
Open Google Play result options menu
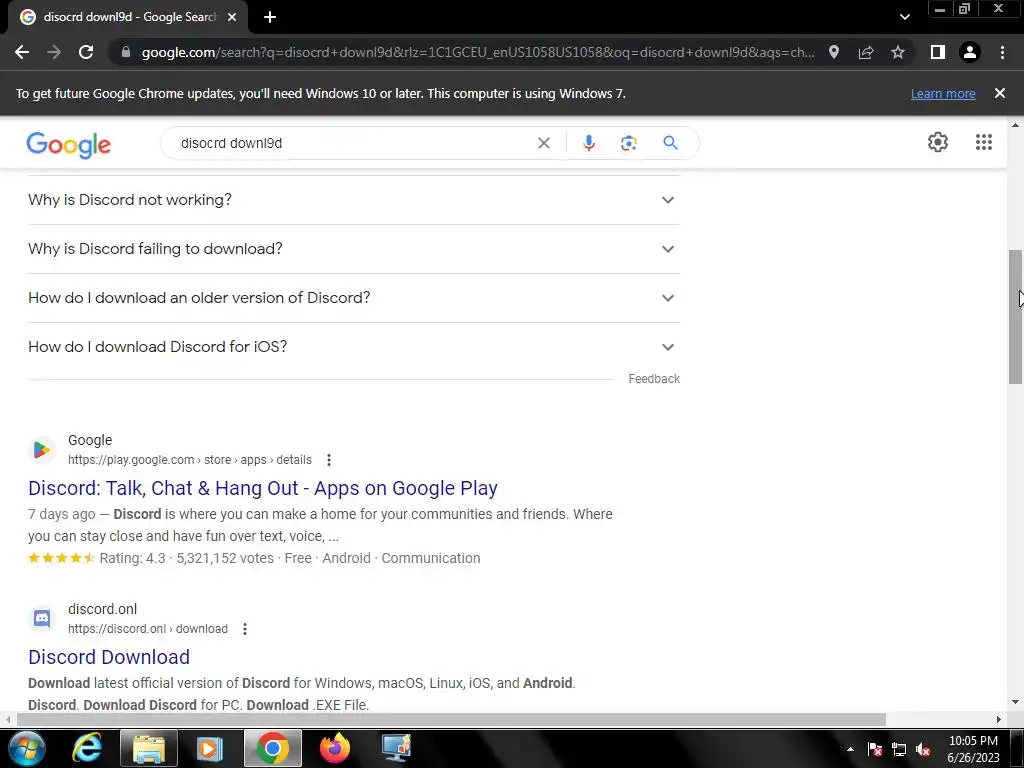(x=329, y=460)
